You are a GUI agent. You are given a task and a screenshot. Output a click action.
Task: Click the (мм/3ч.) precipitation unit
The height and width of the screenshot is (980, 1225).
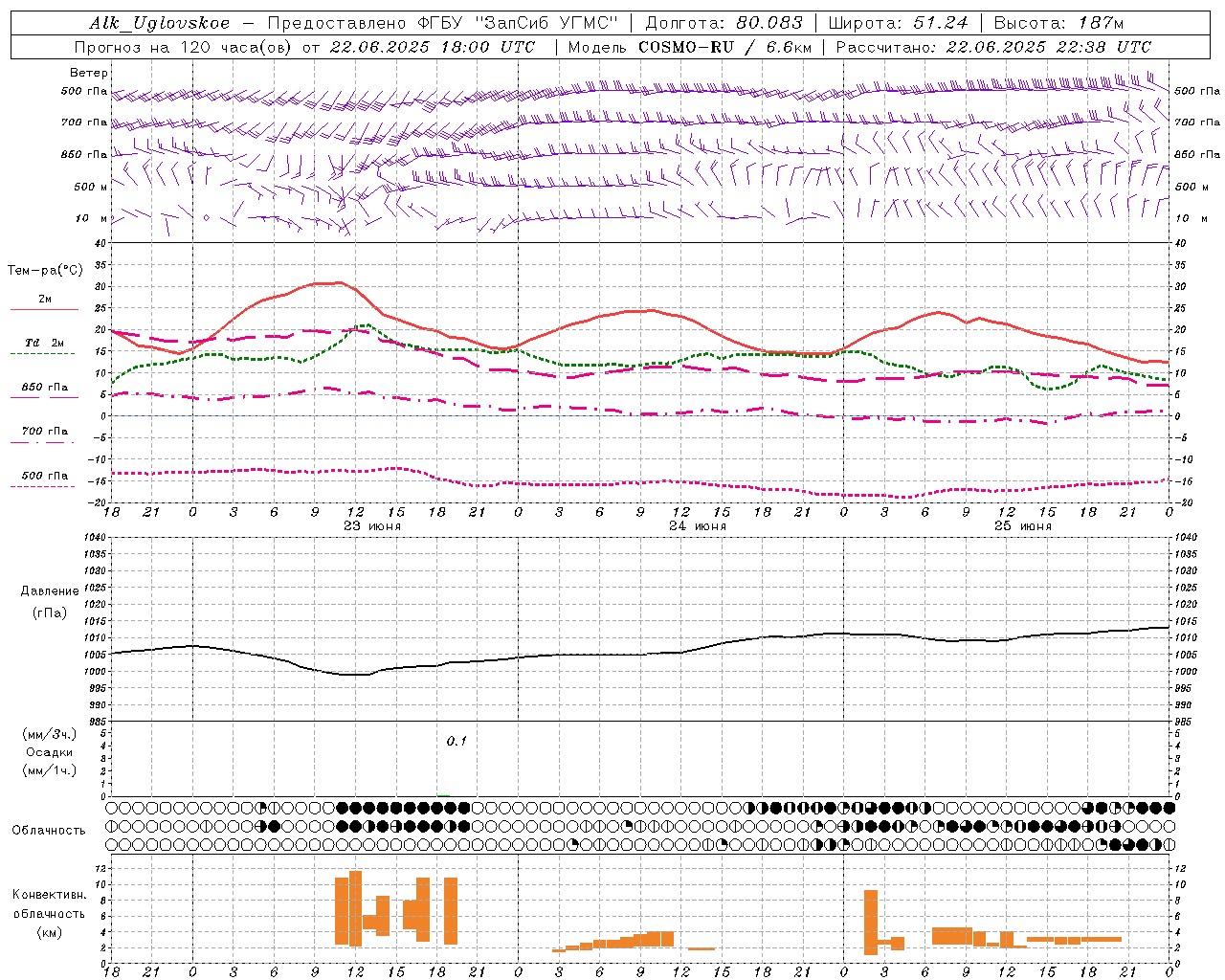(50, 734)
